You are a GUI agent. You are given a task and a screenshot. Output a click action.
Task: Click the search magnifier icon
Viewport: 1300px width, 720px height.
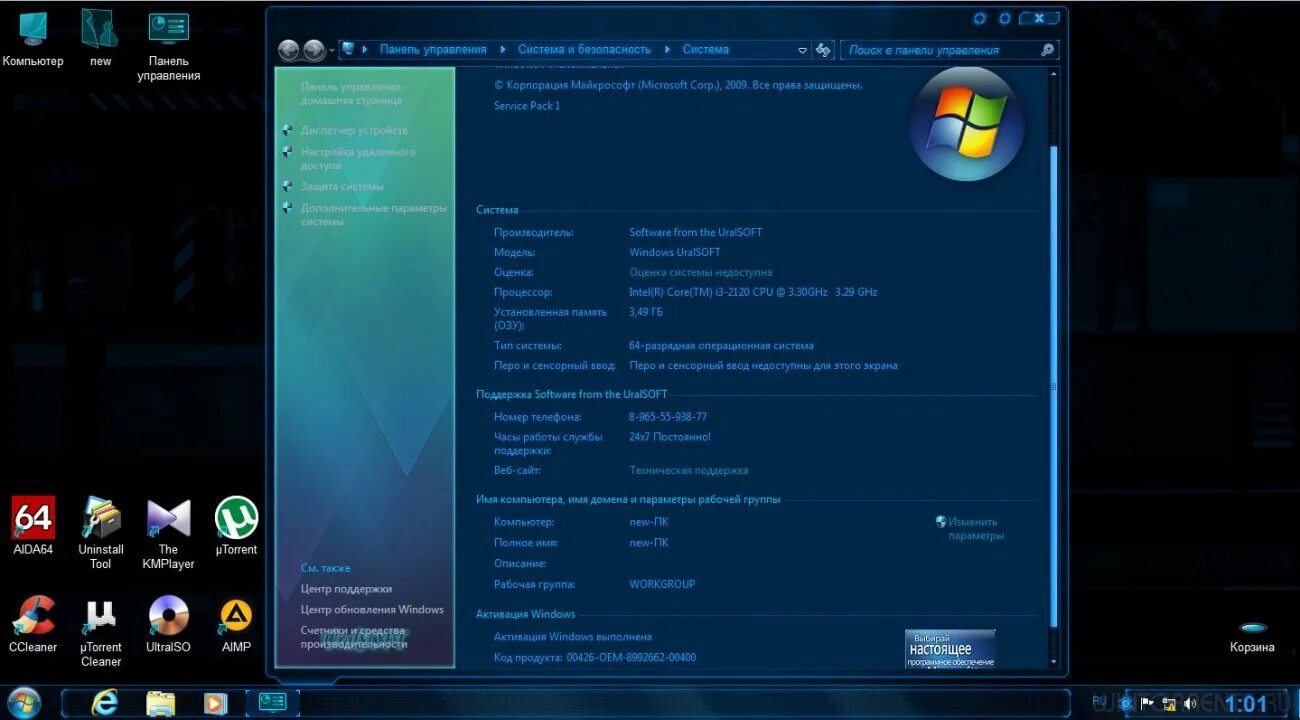[1047, 49]
